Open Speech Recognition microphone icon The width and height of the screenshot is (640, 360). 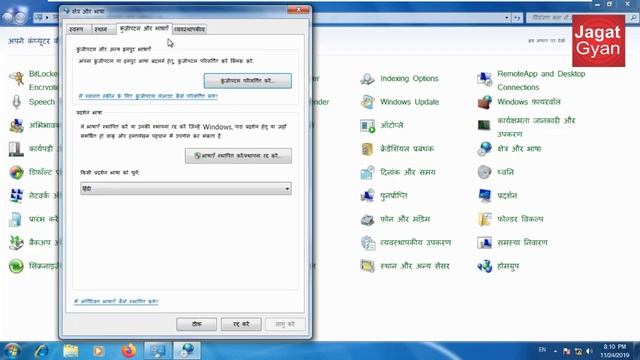(x=16, y=102)
